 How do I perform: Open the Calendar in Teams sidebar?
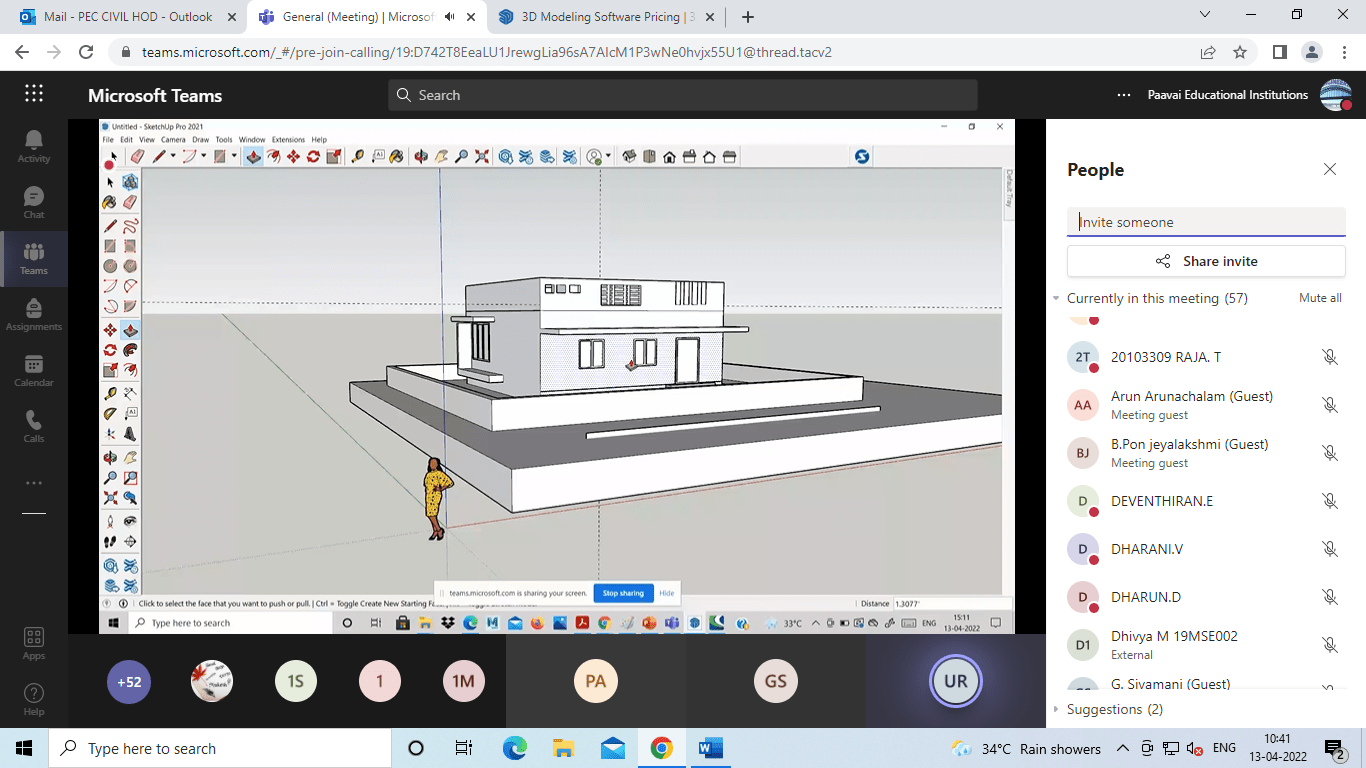[34, 370]
